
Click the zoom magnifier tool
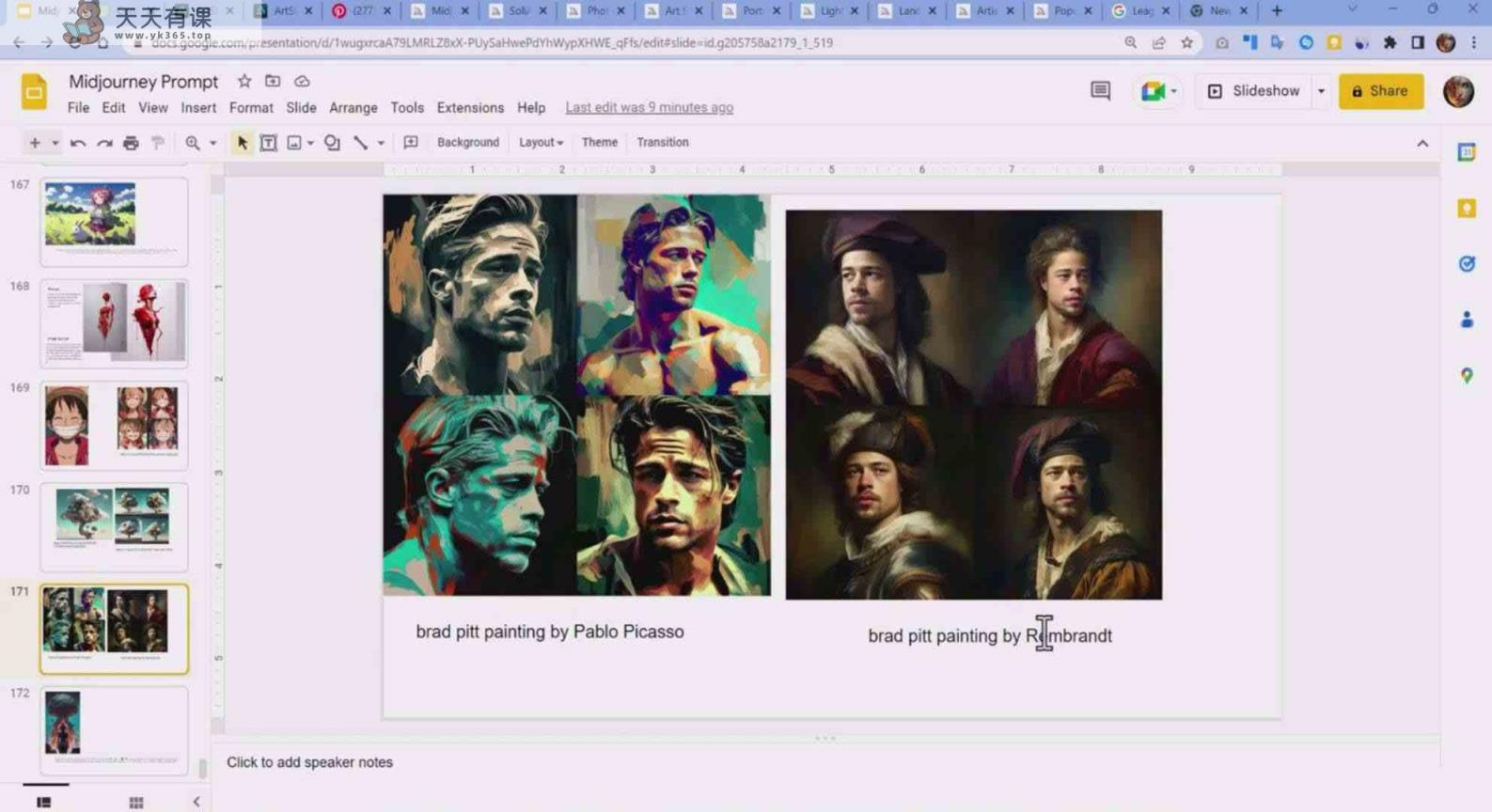pos(193,143)
